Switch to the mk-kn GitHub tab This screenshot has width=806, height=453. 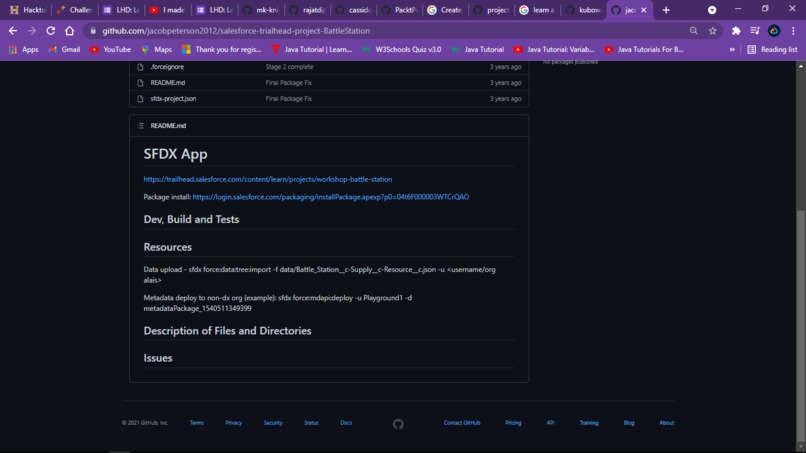click(261, 10)
